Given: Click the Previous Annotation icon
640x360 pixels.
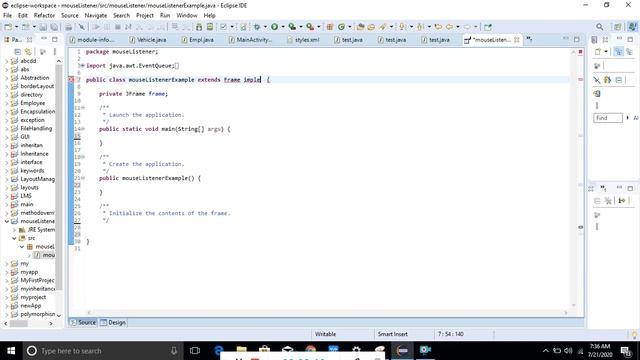Looking at the screenshot, I should (x=420, y=27).
